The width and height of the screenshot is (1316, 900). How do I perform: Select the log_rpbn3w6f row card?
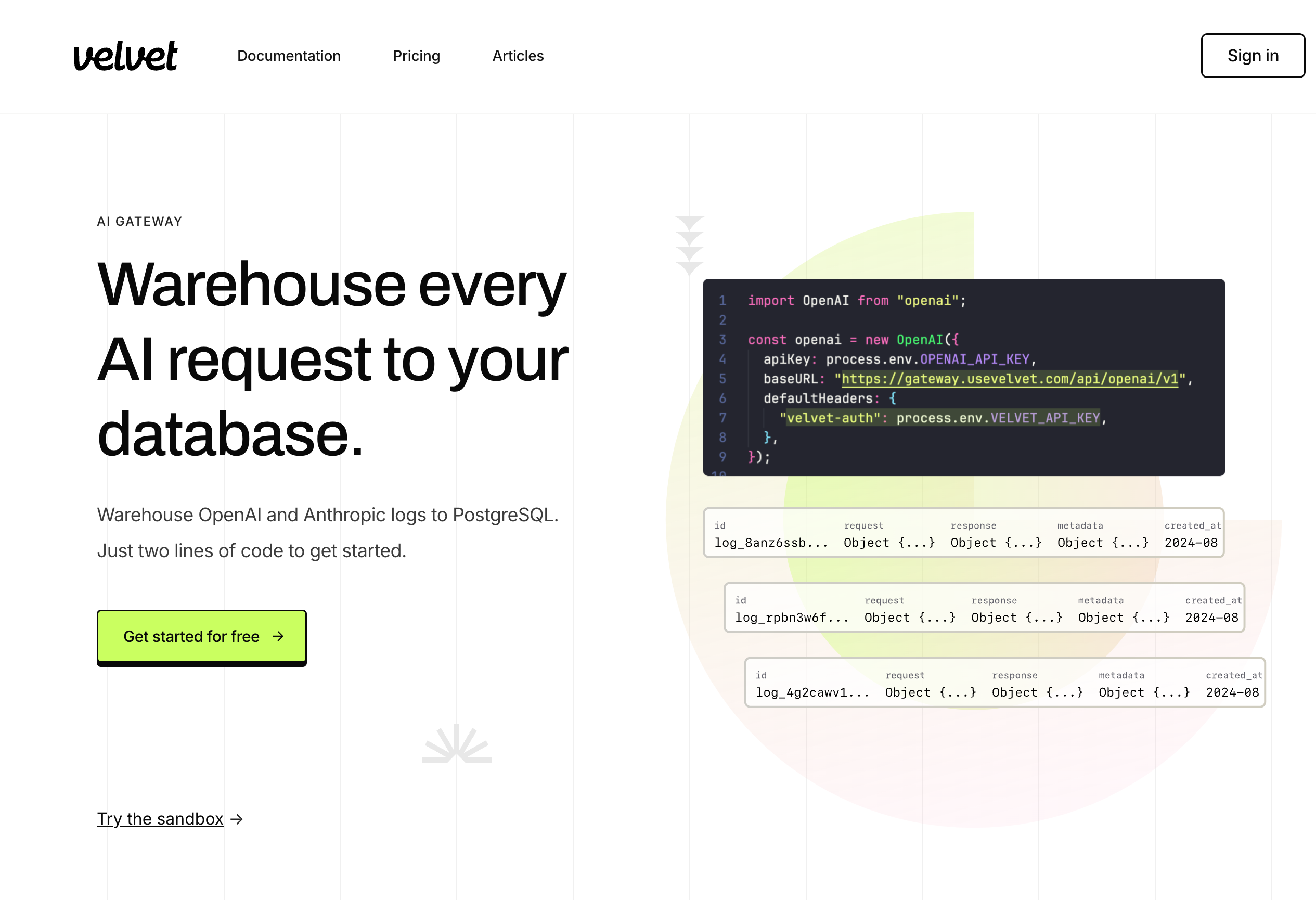(984, 608)
